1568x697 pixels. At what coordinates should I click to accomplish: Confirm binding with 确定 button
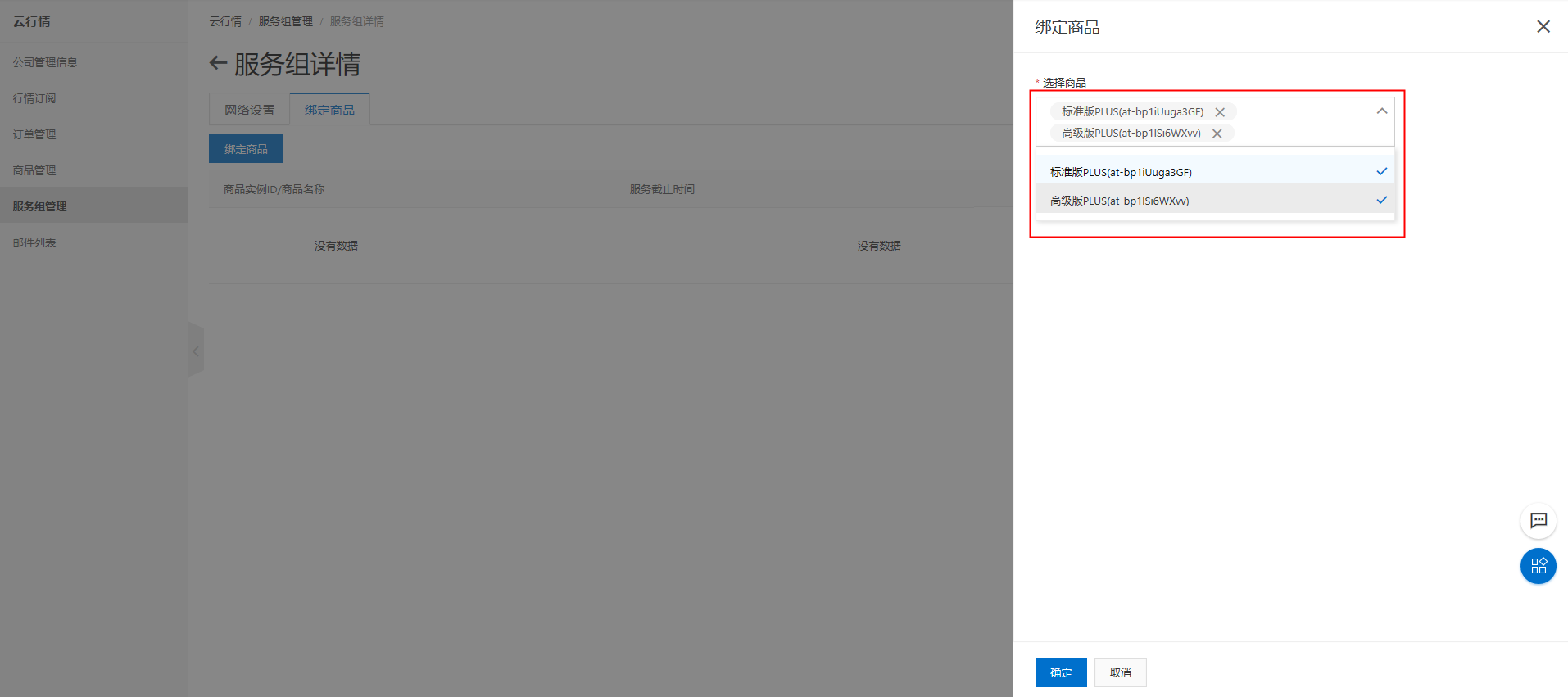coord(1061,672)
